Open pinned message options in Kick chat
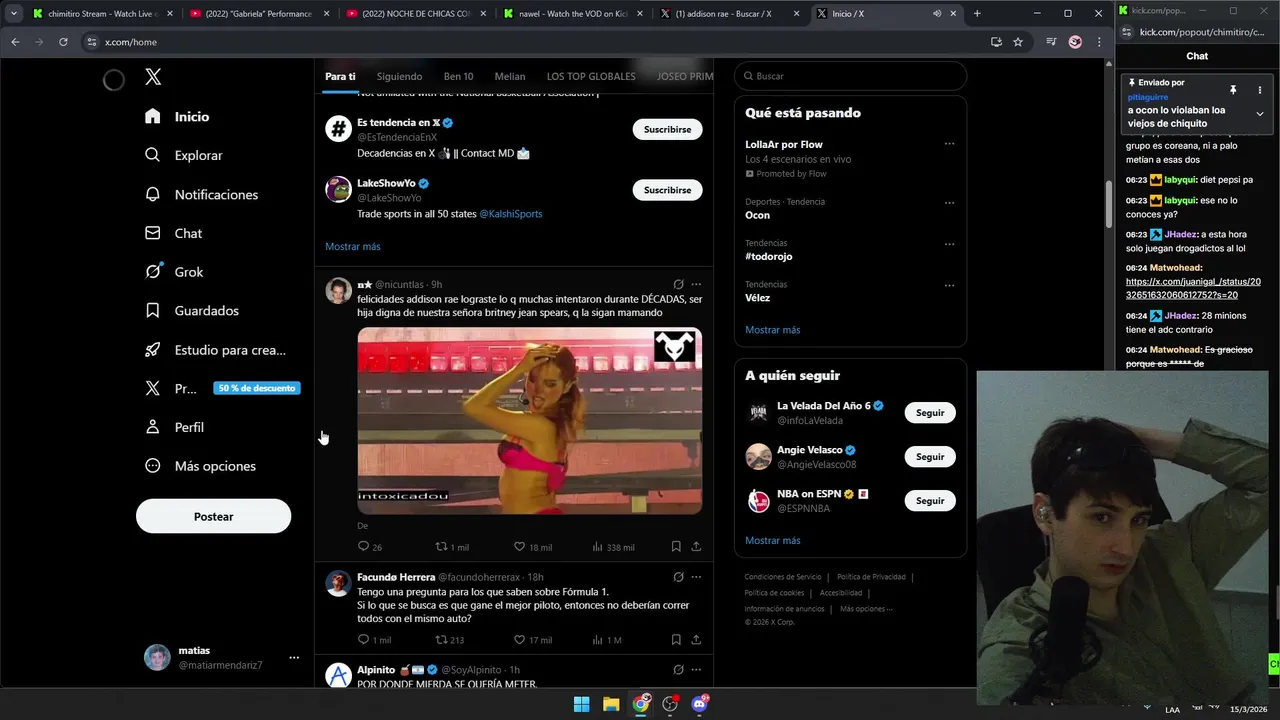Image resolution: width=1280 pixels, height=720 pixels. 1259,89
